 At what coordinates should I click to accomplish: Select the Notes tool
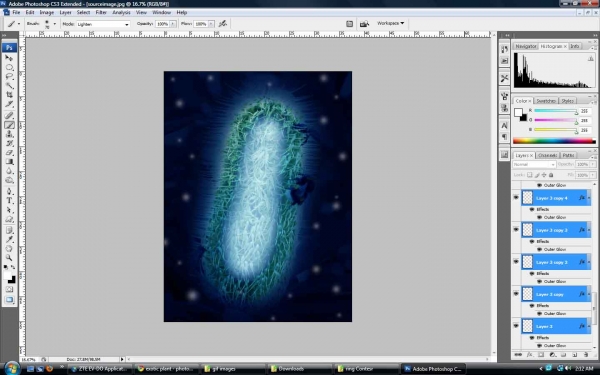[9, 230]
